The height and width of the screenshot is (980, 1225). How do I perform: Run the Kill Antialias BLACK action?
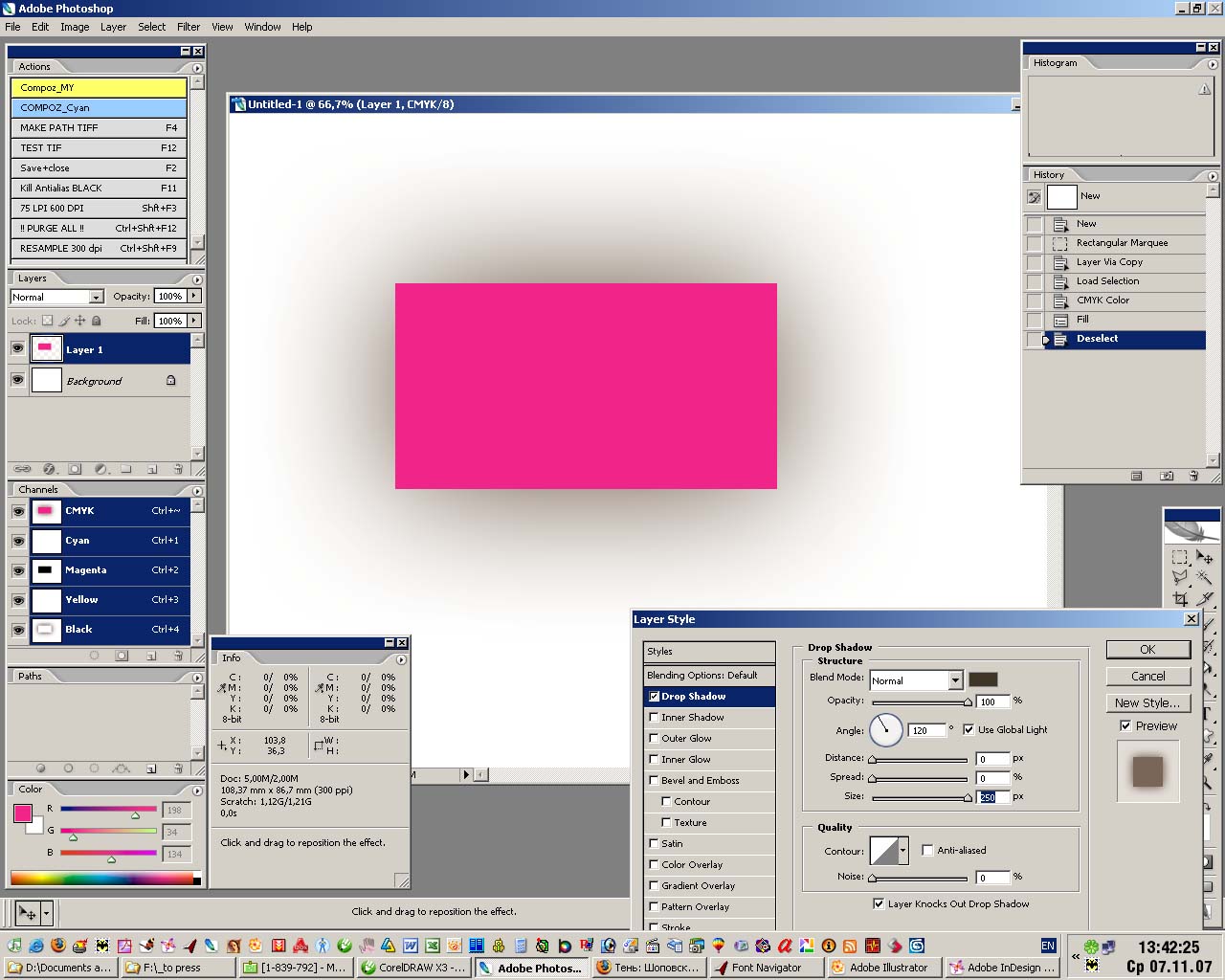click(x=99, y=188)
